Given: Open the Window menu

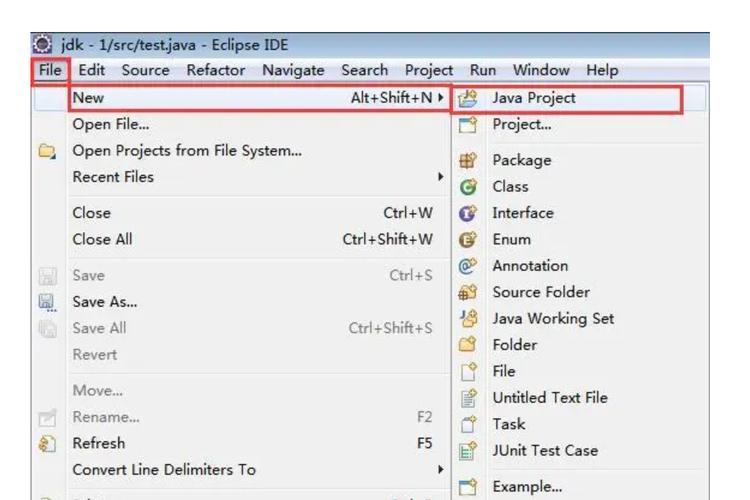Looking at the screenshot, I should click(540, 70).
